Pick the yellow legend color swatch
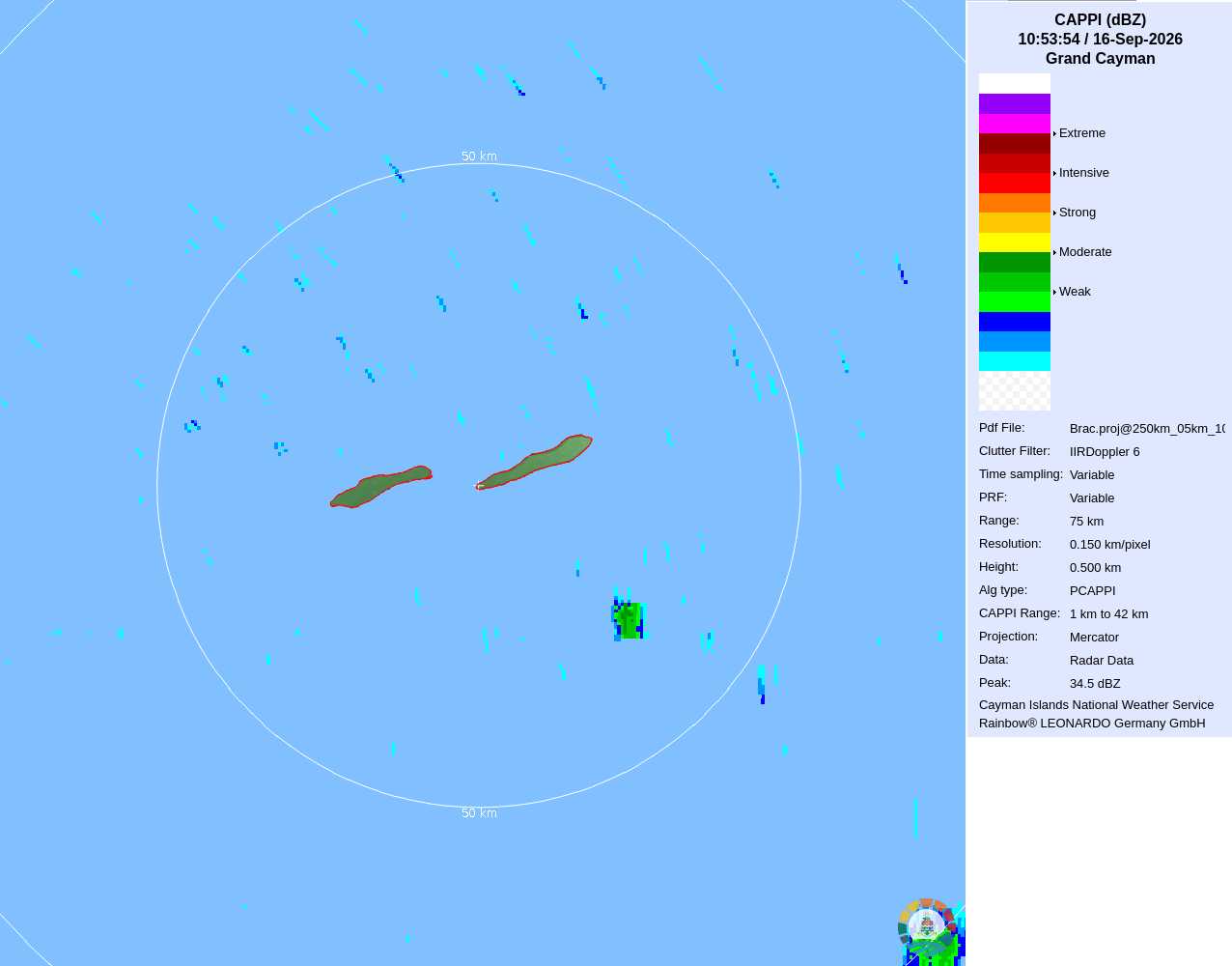This screenshot has height=966, width=1232. click(x=1015, y=242)
